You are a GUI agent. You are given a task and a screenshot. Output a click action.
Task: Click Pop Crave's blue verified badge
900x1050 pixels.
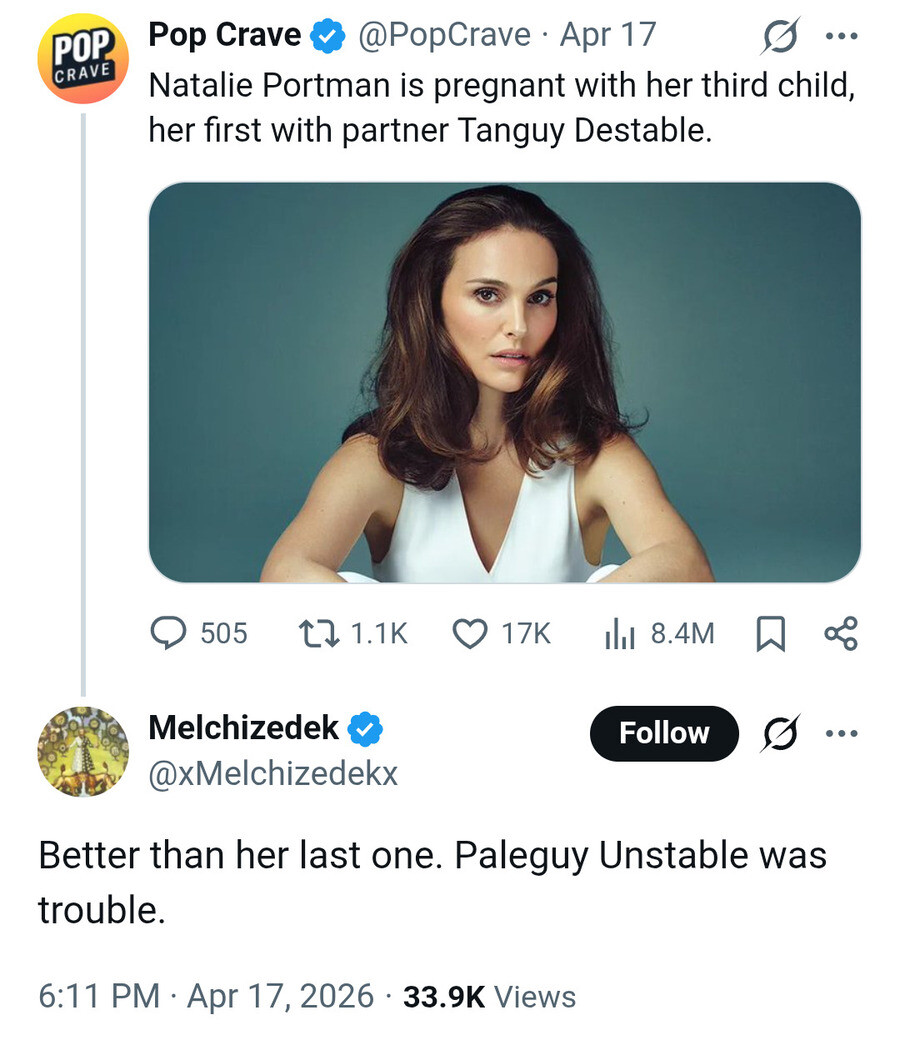tap(325, 36)
